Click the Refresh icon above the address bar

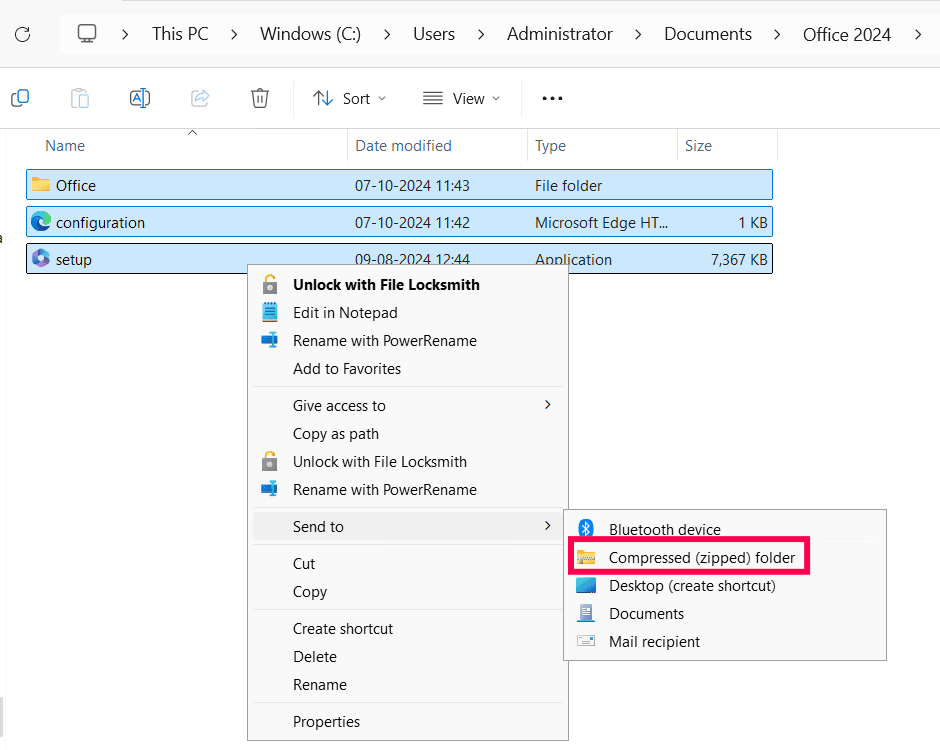pos(22,33)
